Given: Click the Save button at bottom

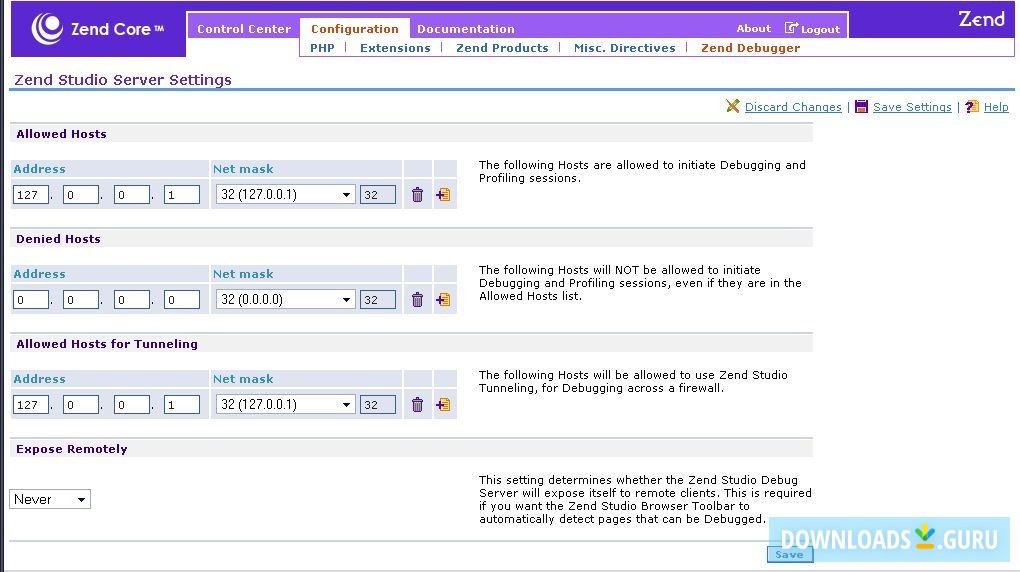Looking at the screenshot, I should 790,554.
